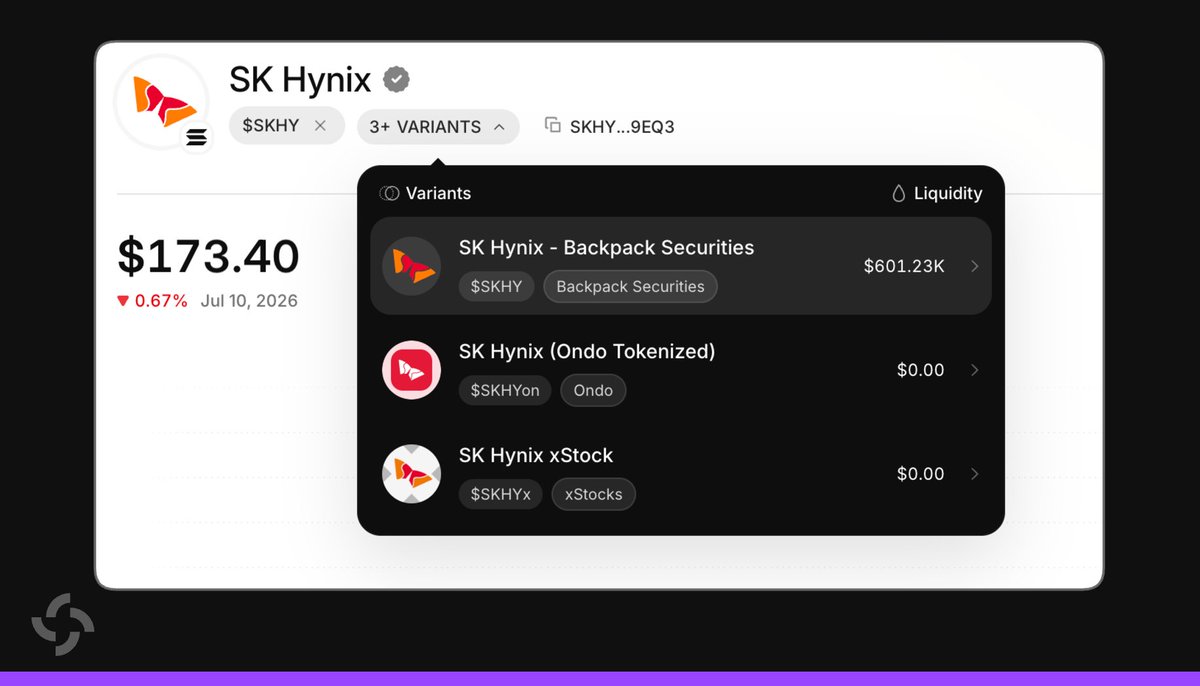Screen dimensions: 1200x686
Task: Click the $0.00 liquidity for xStock
Action: tap(920, 474)
